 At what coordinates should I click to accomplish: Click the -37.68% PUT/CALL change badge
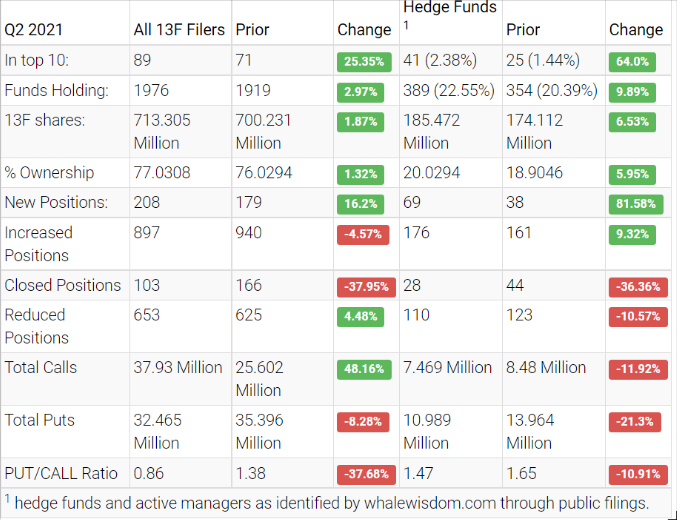[x=364, y=475]
